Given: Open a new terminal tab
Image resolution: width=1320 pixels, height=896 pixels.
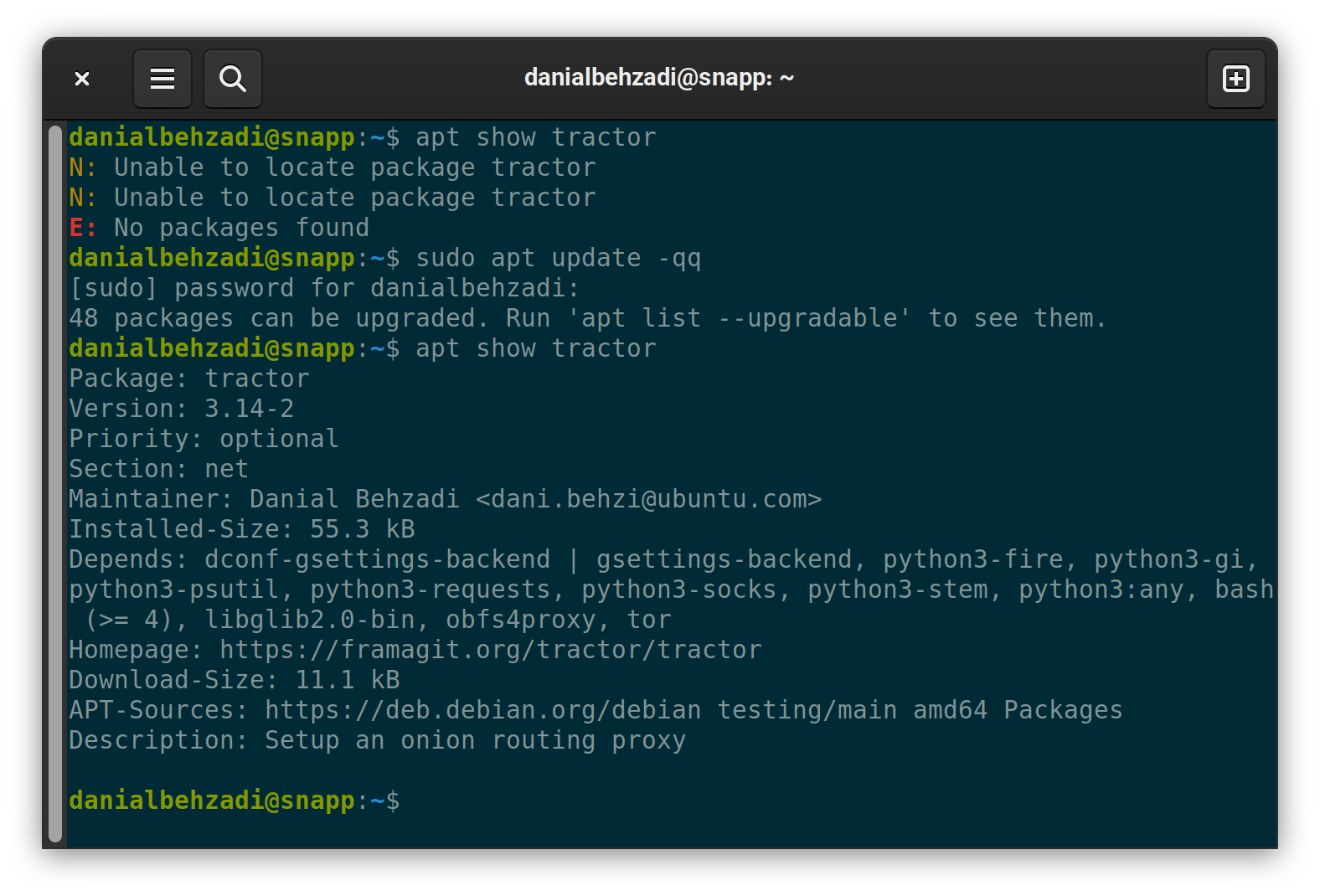Looking at the screenshot, I should [1236, 79].
